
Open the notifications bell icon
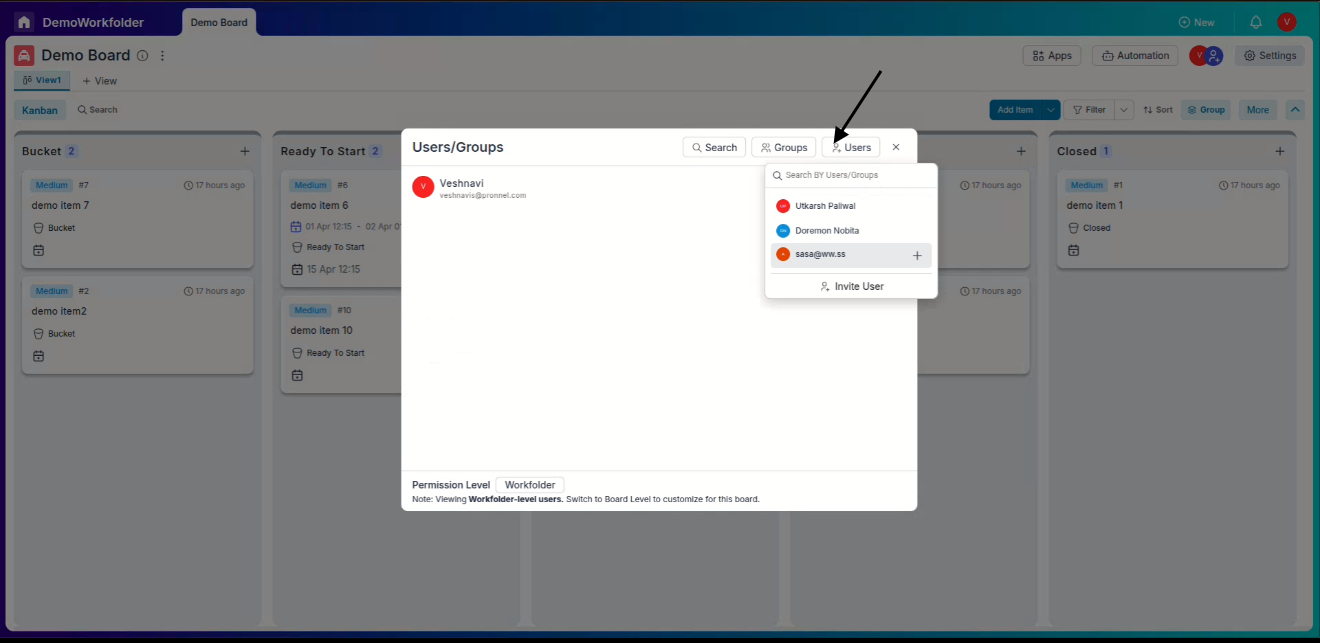(x=1256, y=22)
